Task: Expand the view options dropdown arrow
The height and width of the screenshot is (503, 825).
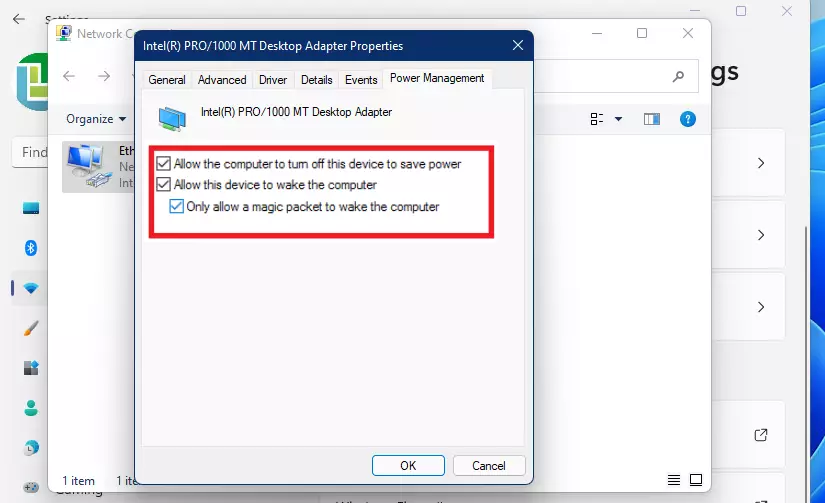Action: [619, 119]
